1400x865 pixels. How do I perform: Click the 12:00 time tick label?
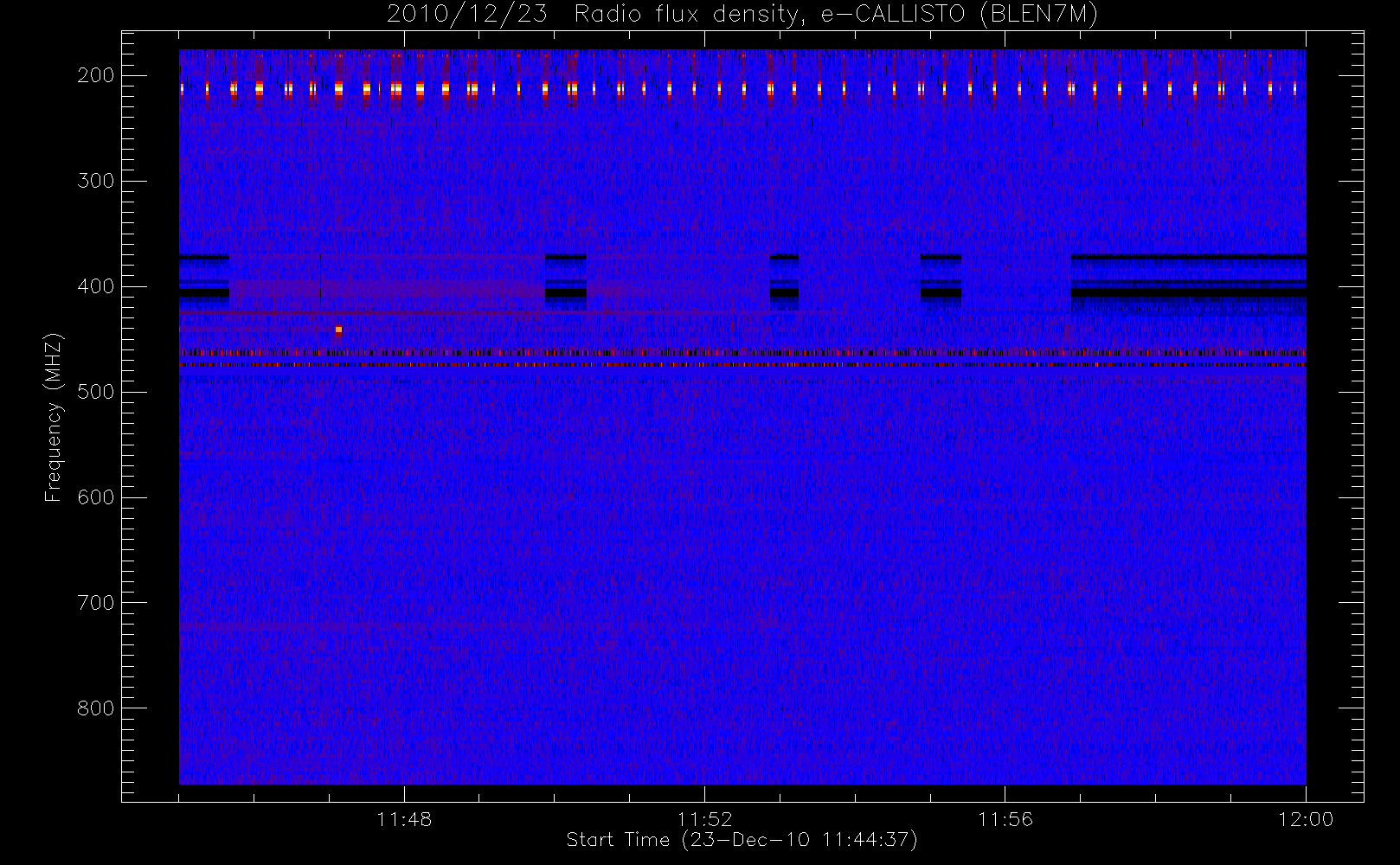(x=1306, y=819)
